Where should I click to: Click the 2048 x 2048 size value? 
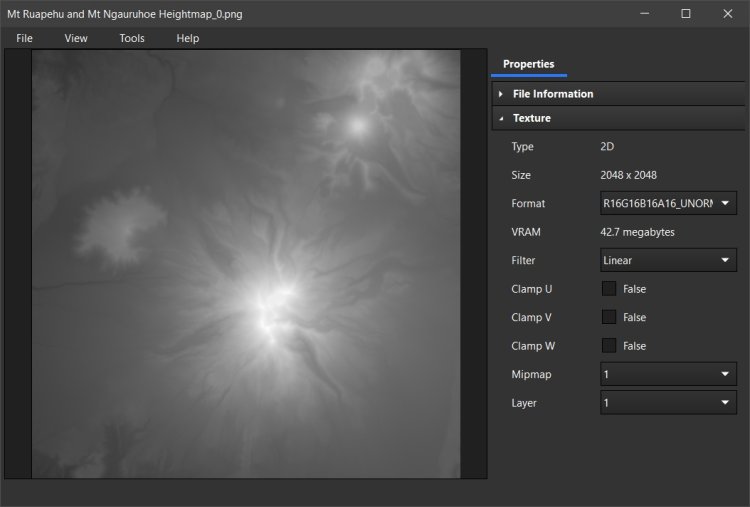click(628, 175)
